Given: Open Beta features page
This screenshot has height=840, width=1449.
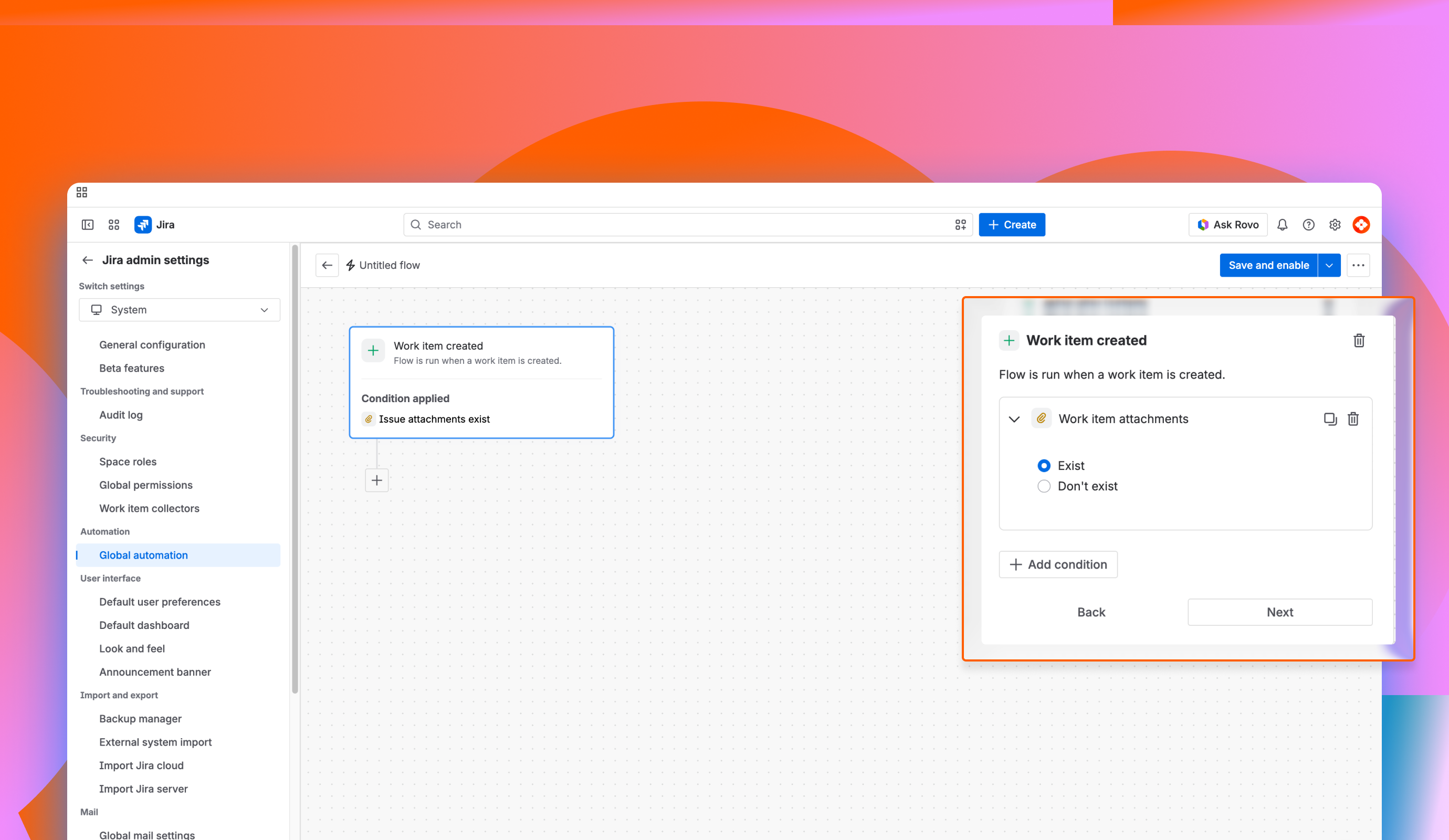Looking at the screenshot, I should pos(132,368).
